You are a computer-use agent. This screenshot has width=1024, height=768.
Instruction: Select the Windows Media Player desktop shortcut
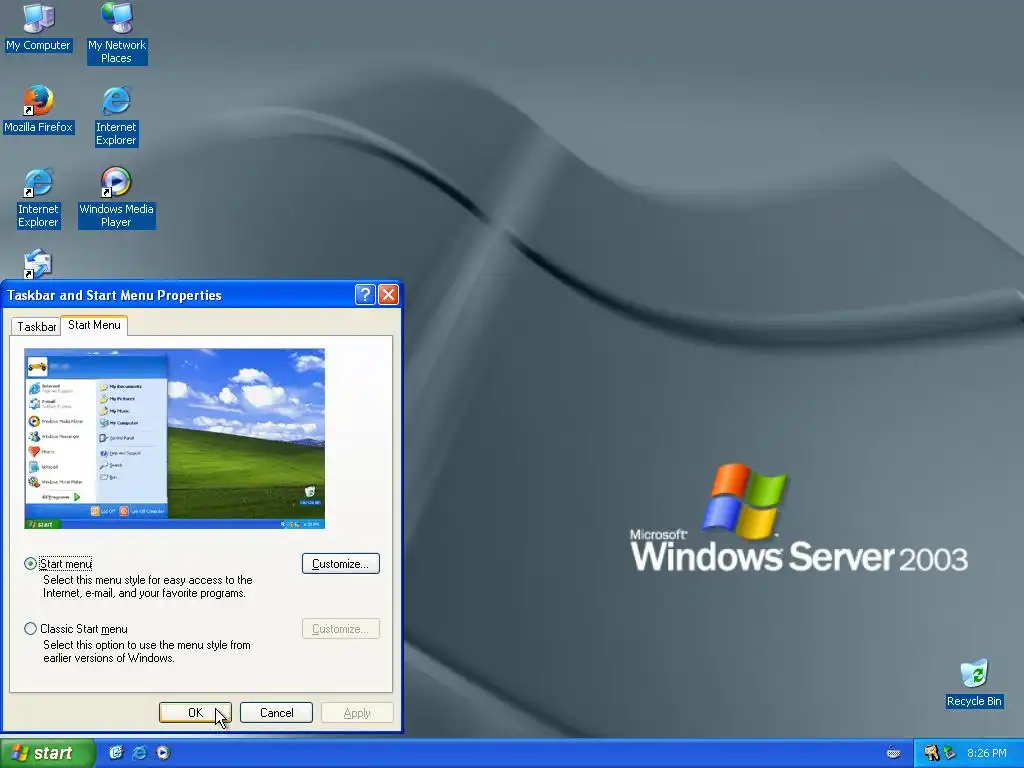pyautogui.click(x=116, y=198)
